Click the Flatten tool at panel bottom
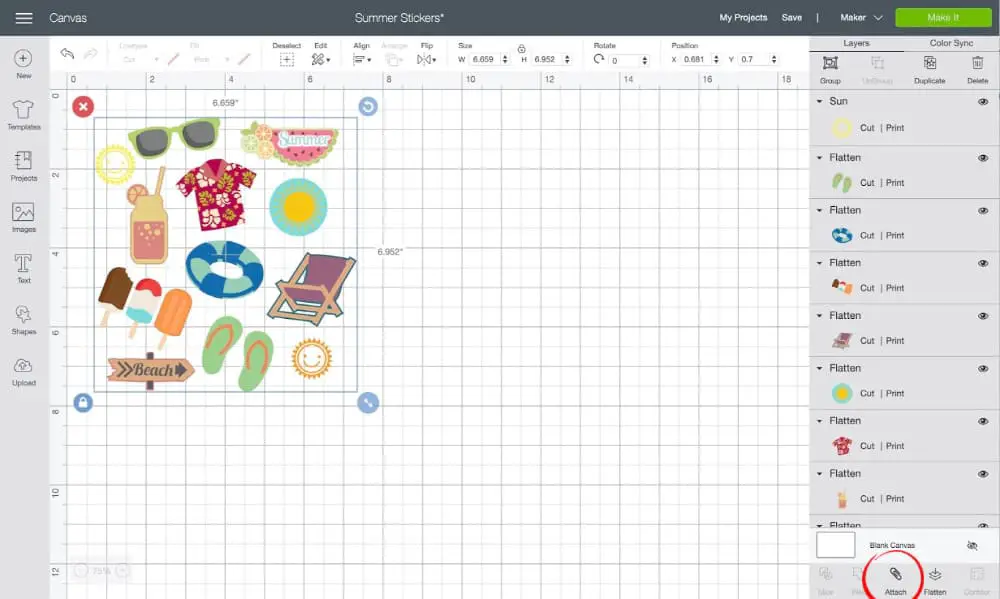The width and height of the screenshot is (1000, 599). (935, 581)
